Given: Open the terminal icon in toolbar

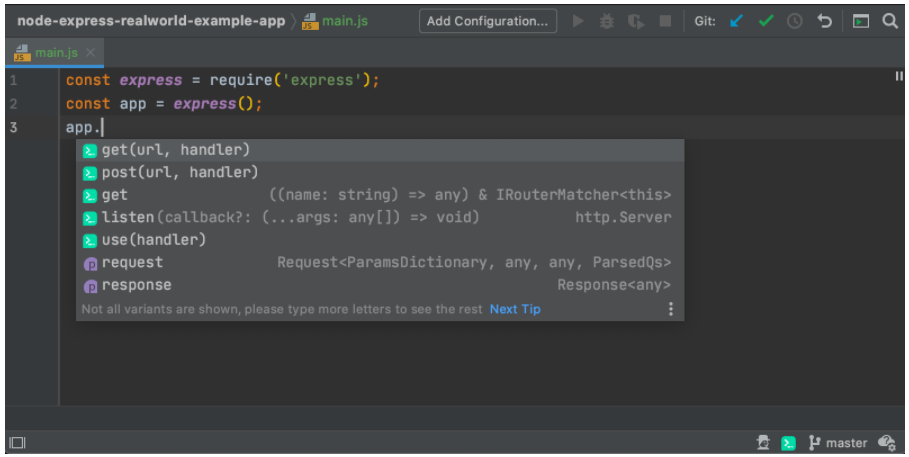Looking at the screenshot, I should coord(860,21).
